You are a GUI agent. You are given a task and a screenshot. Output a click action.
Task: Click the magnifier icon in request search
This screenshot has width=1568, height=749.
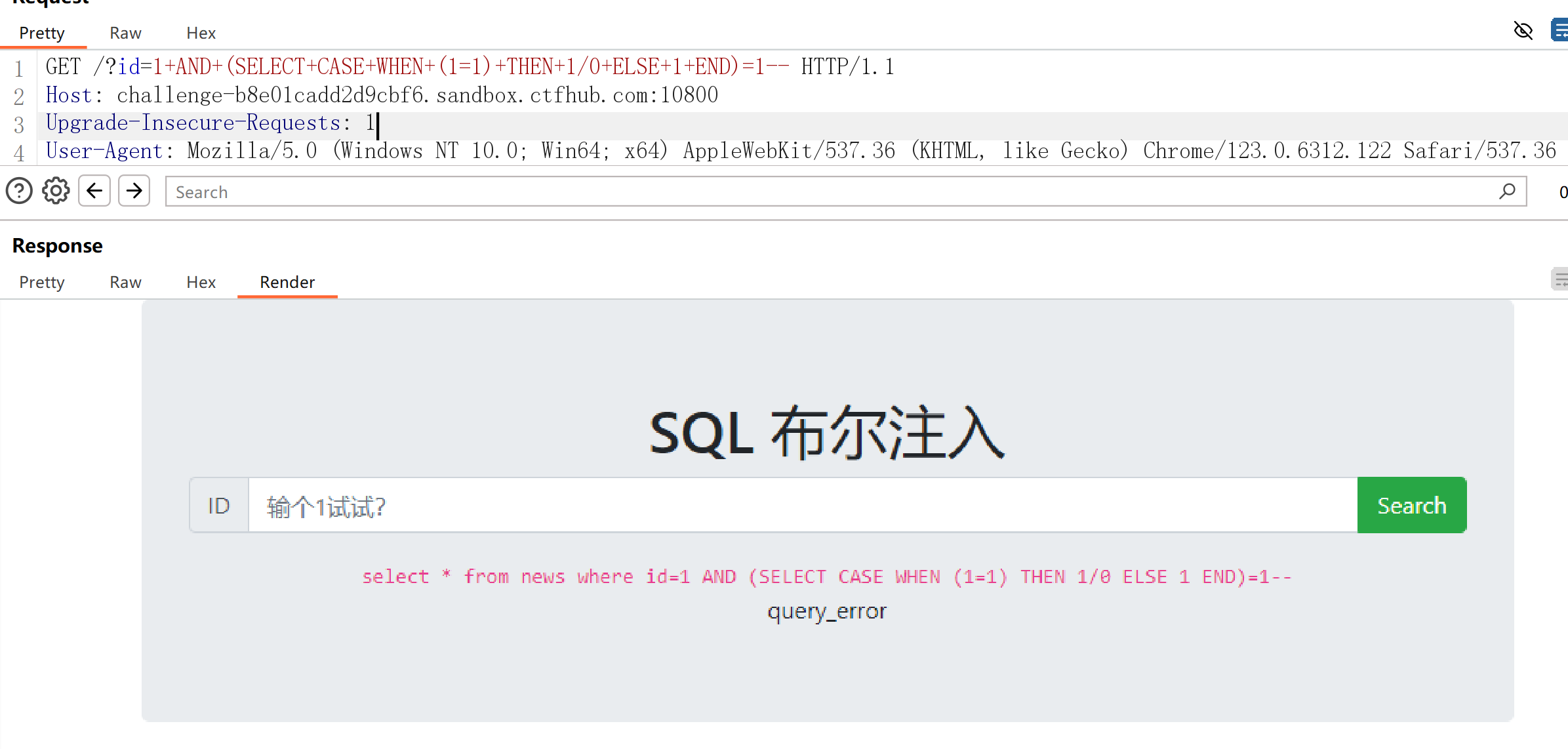1507,191
